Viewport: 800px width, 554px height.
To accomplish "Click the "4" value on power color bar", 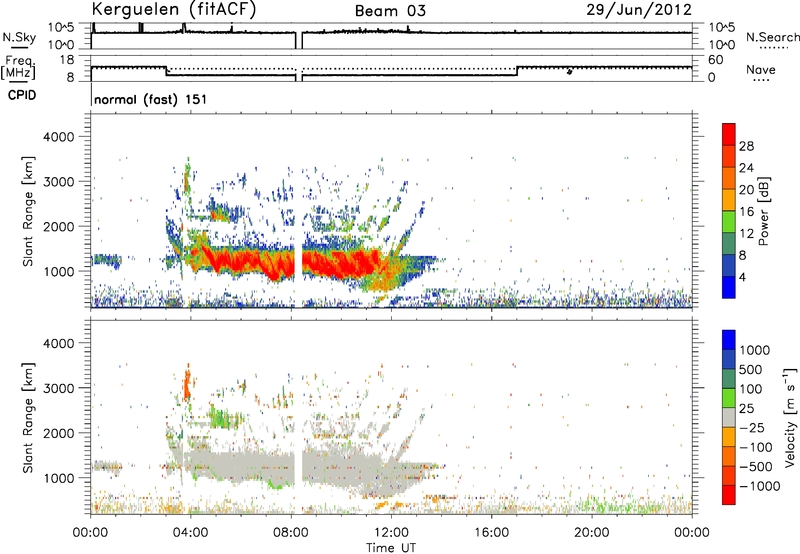I will [742, 277].
